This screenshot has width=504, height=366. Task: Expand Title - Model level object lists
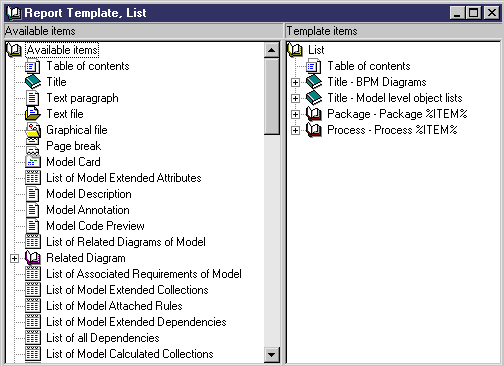[295, 98]
